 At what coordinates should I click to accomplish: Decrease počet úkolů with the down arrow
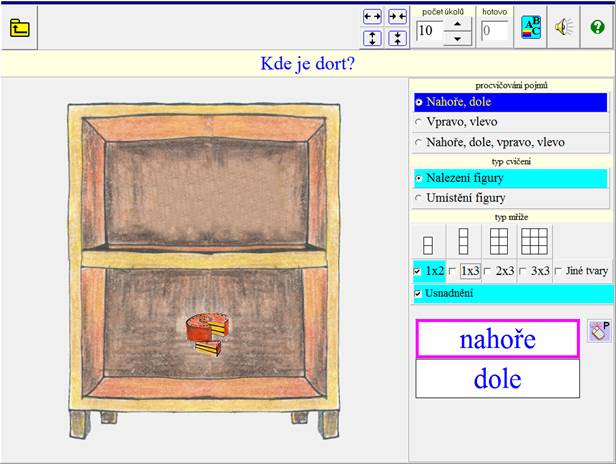coord(457,38)
